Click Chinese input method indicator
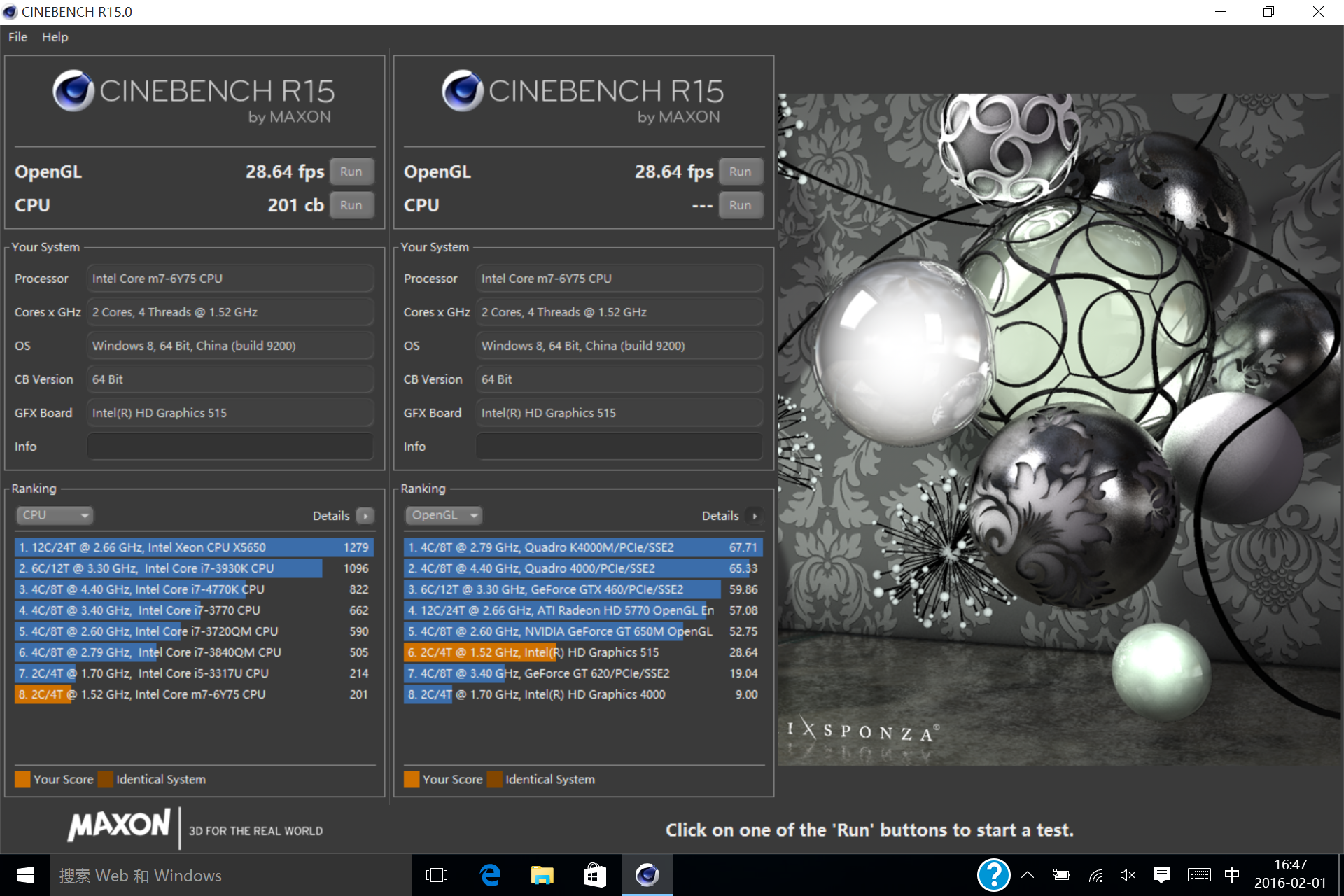This screenshot has width=1344, height=896. click(1232, 875)
